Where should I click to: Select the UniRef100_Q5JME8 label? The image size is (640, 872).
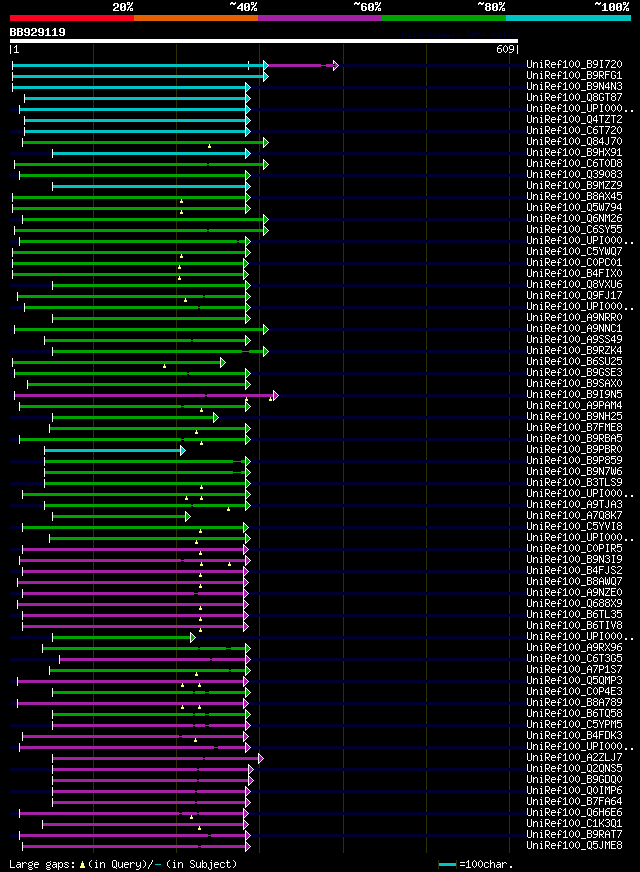(574, 846)
